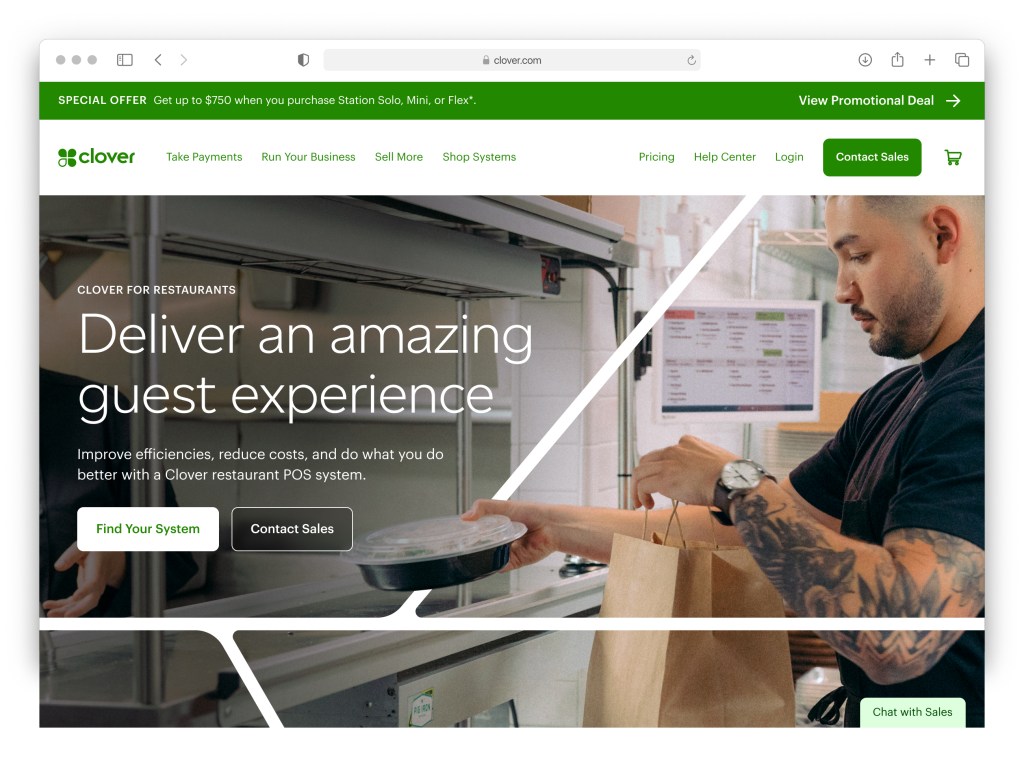
Task: Open a new tab with the plus icon
Action: [929, 60]
